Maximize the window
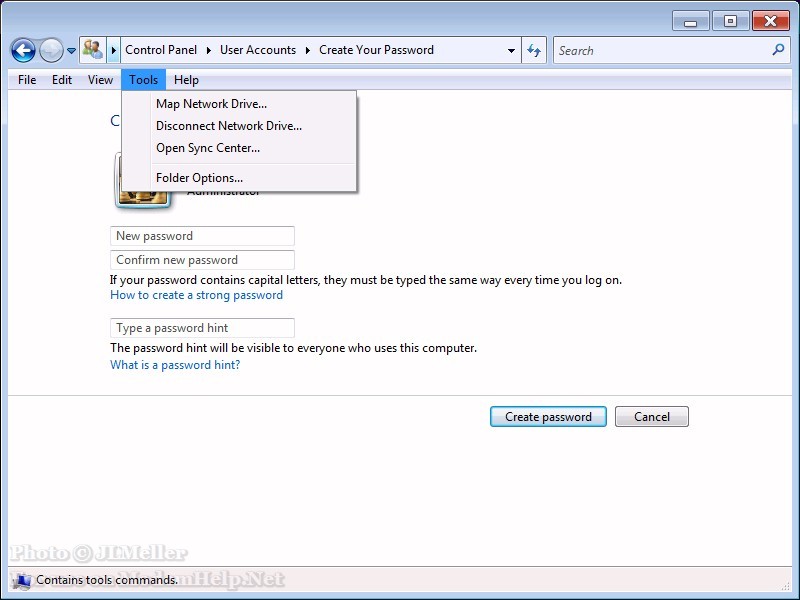The image size is (800, 600). [x=730, y=22]
